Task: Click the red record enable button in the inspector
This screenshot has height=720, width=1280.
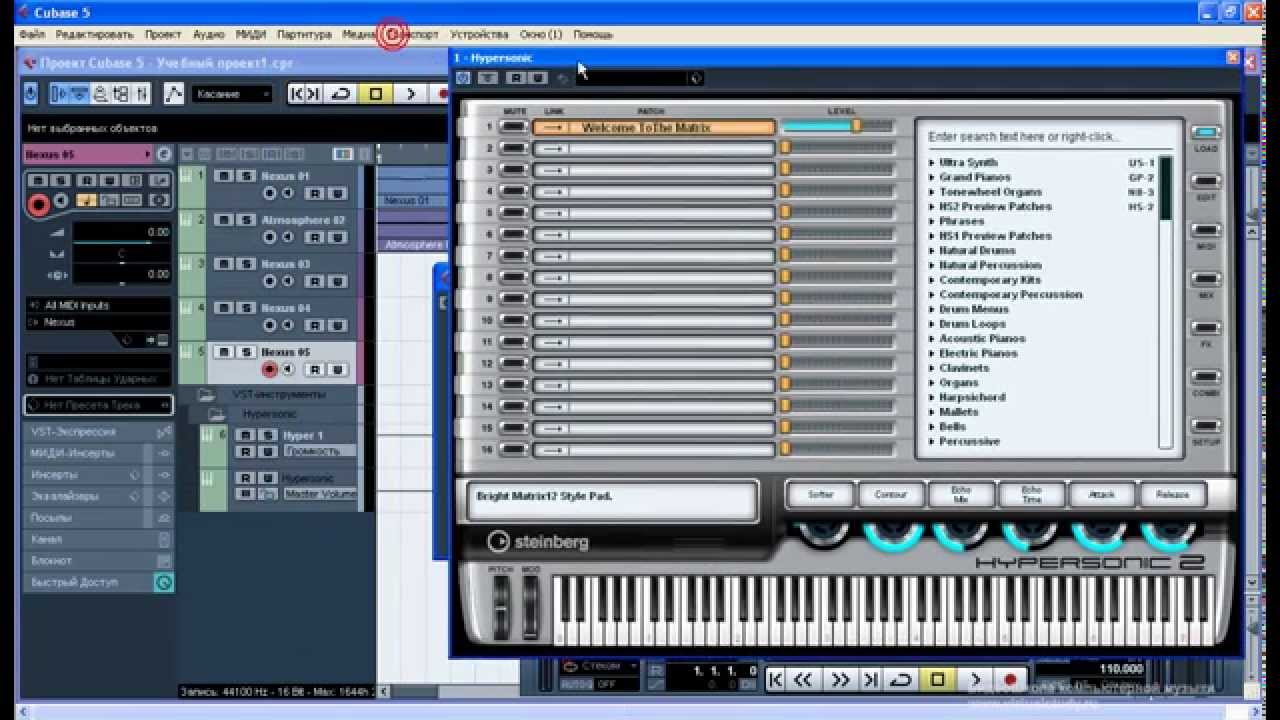Action: pos(39,205)
